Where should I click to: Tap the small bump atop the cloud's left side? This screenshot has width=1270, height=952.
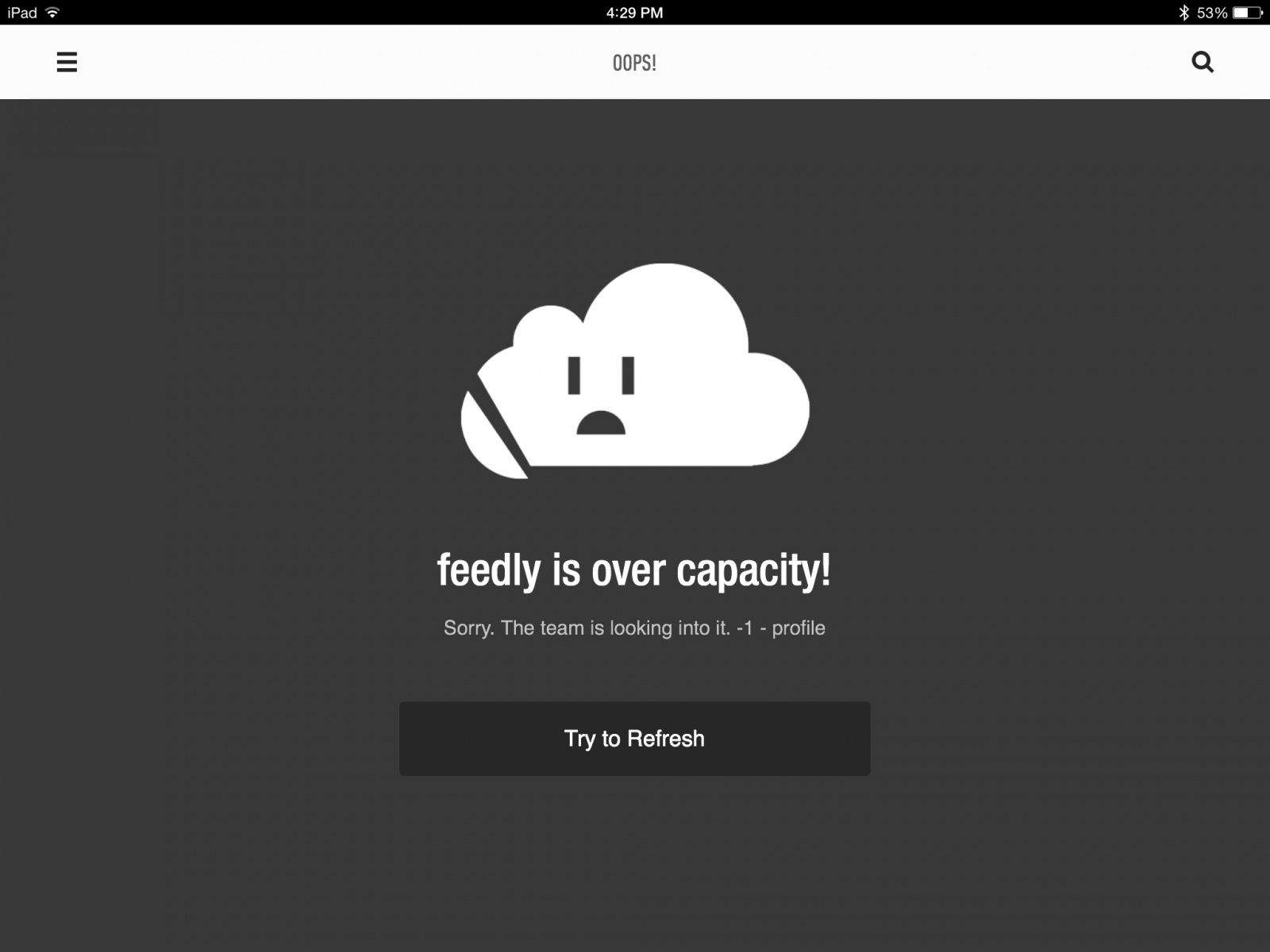coord(548,325)
